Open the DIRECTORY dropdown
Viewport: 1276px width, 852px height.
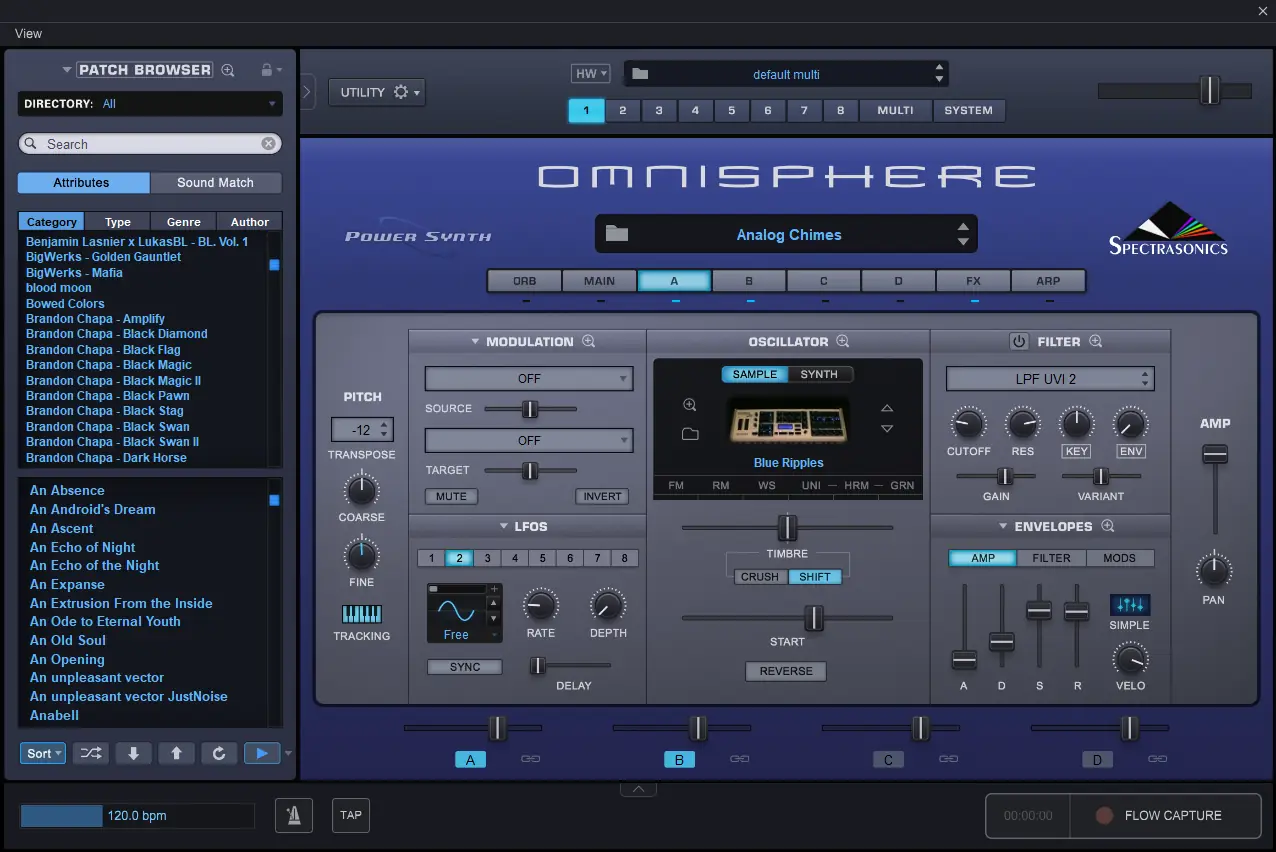pyautogui.click(x=150, y=104)
